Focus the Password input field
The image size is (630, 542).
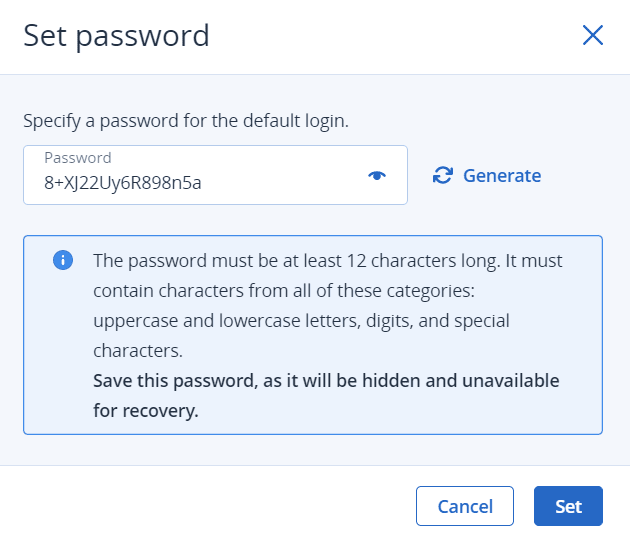click(215, 175)
